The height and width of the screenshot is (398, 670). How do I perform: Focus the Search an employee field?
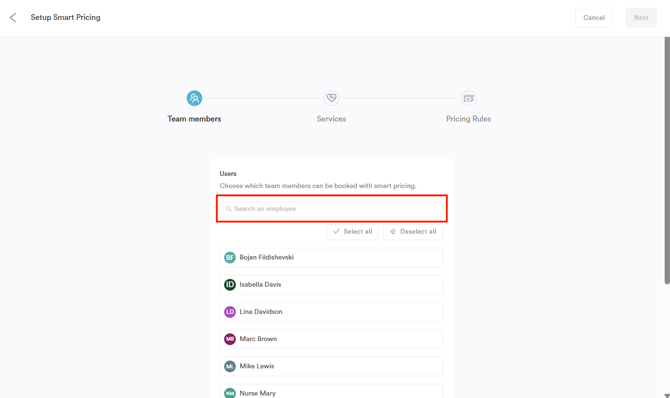click(x=332, y=209)
